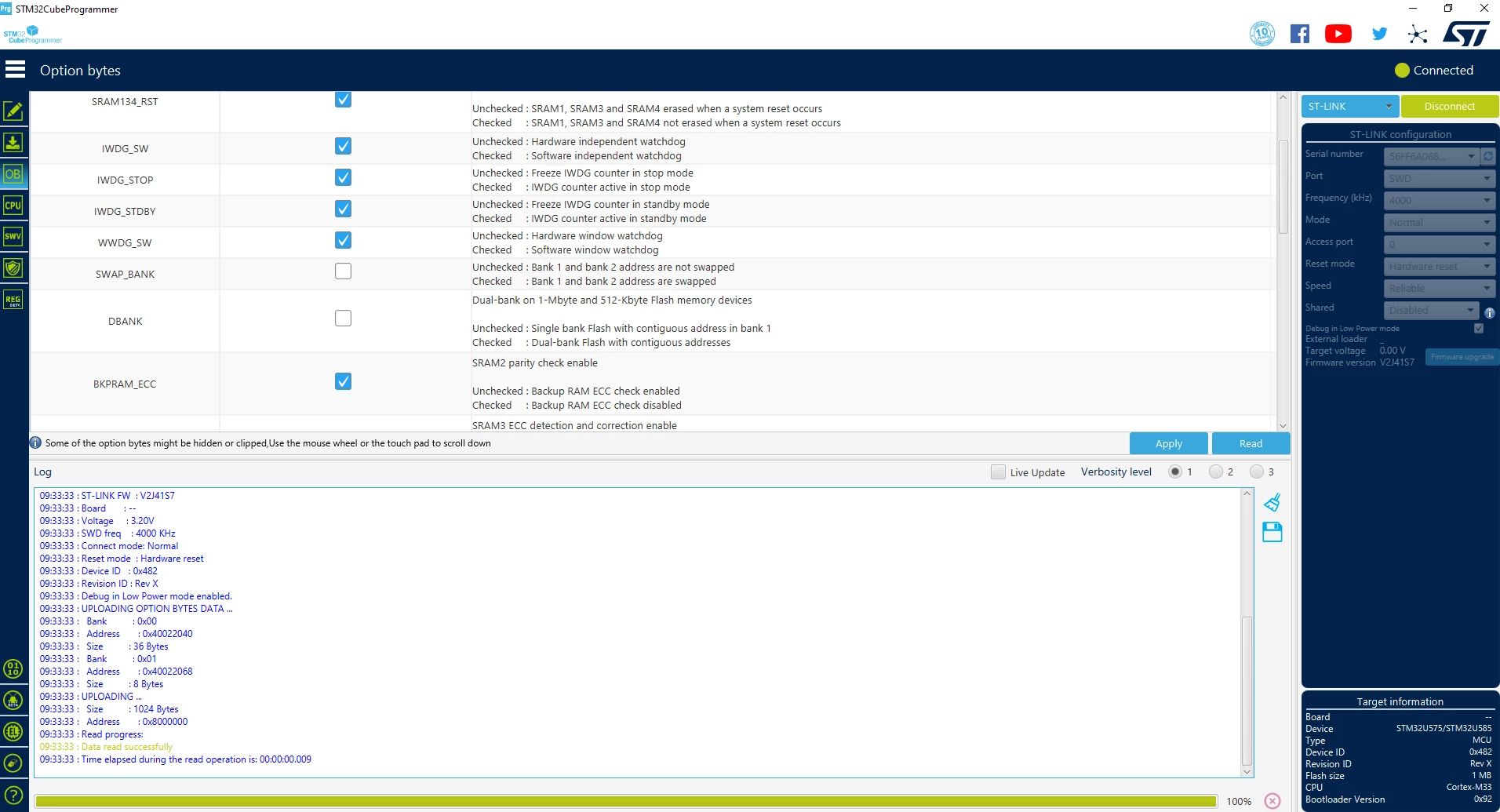Open the help question mark icon
The width and height of the screenshot is (1500, 812).
[13, 795]
